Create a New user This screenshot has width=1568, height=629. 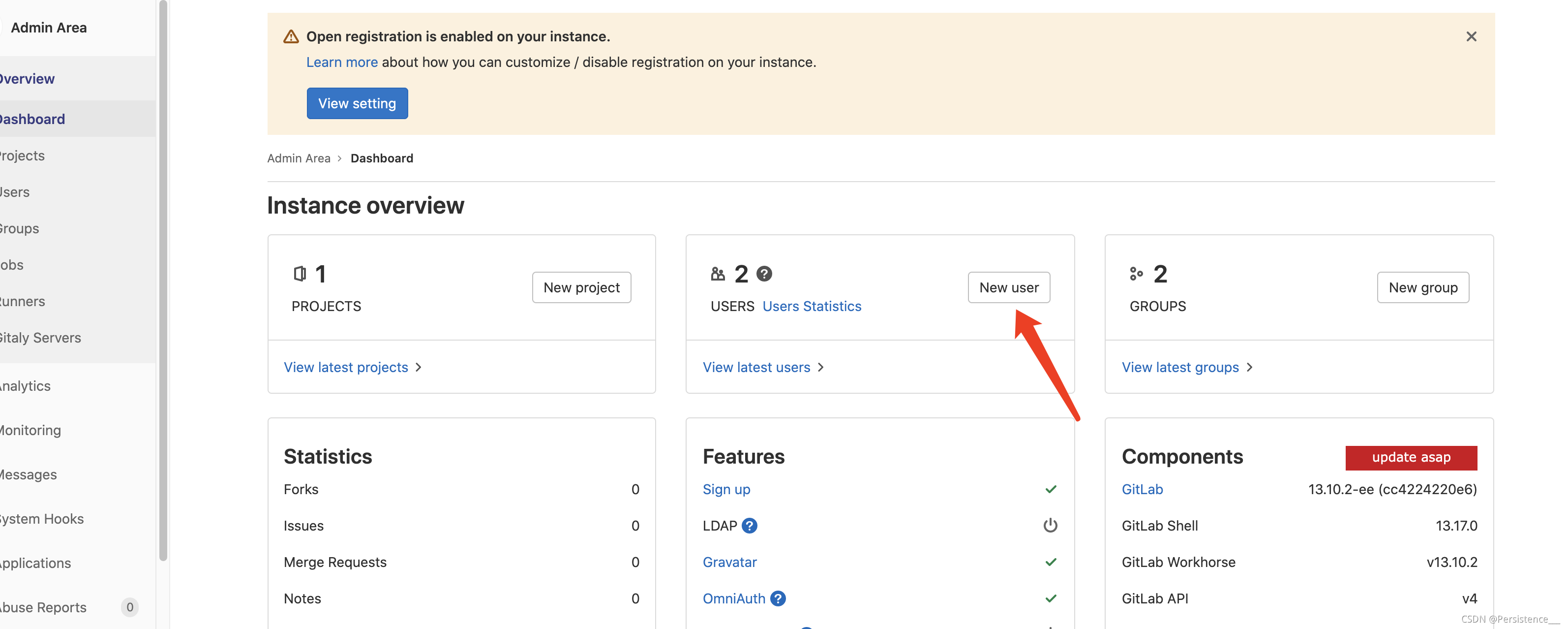1009,287
